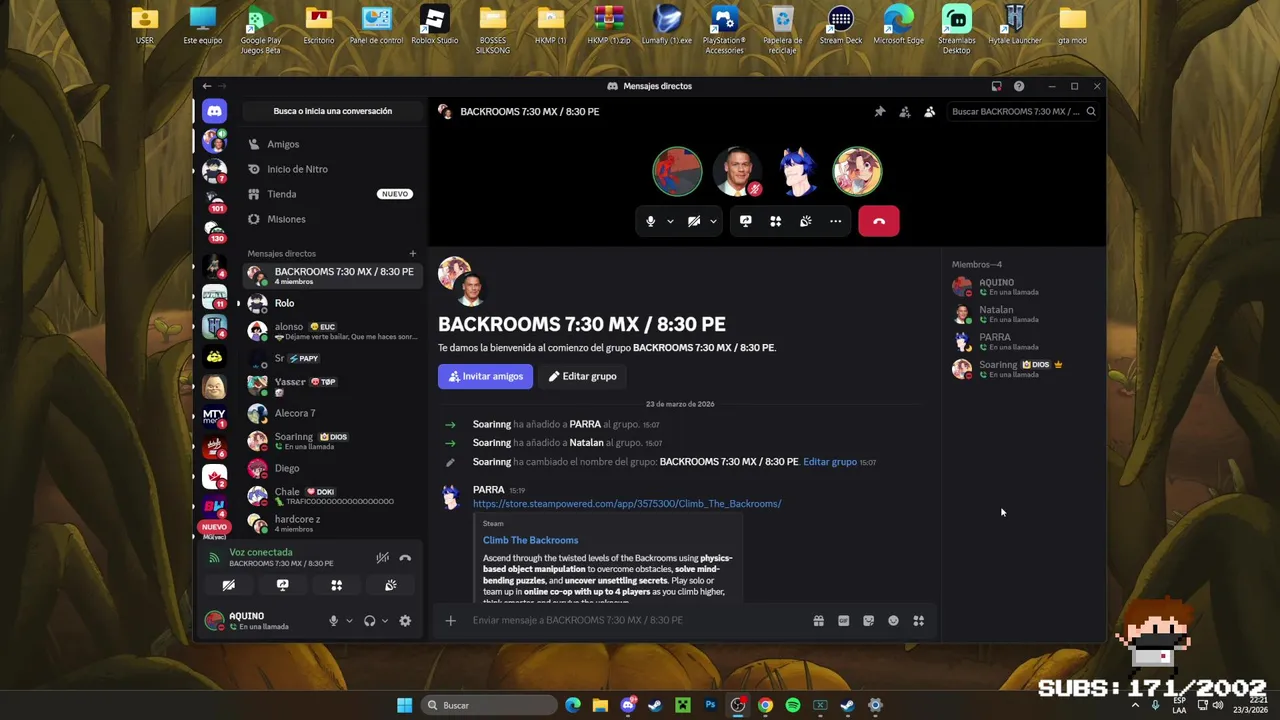Open Spotify from the taskbar
The image size is (1280, 720).
[x=792, y=705]
